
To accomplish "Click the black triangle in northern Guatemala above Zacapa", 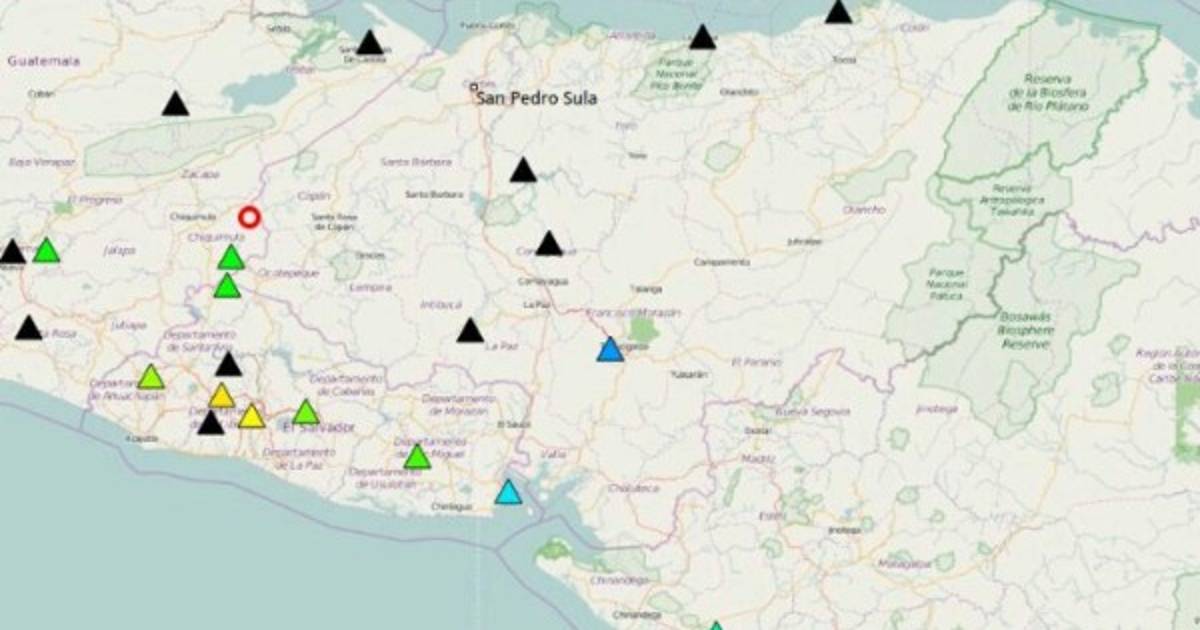I will (x=176, y=104).
